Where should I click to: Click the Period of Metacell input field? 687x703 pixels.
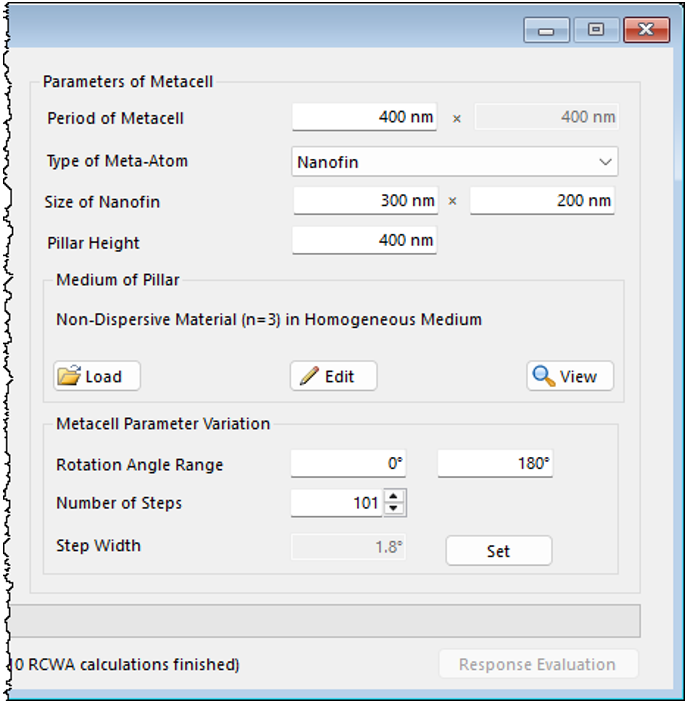[x=364, y=117]
